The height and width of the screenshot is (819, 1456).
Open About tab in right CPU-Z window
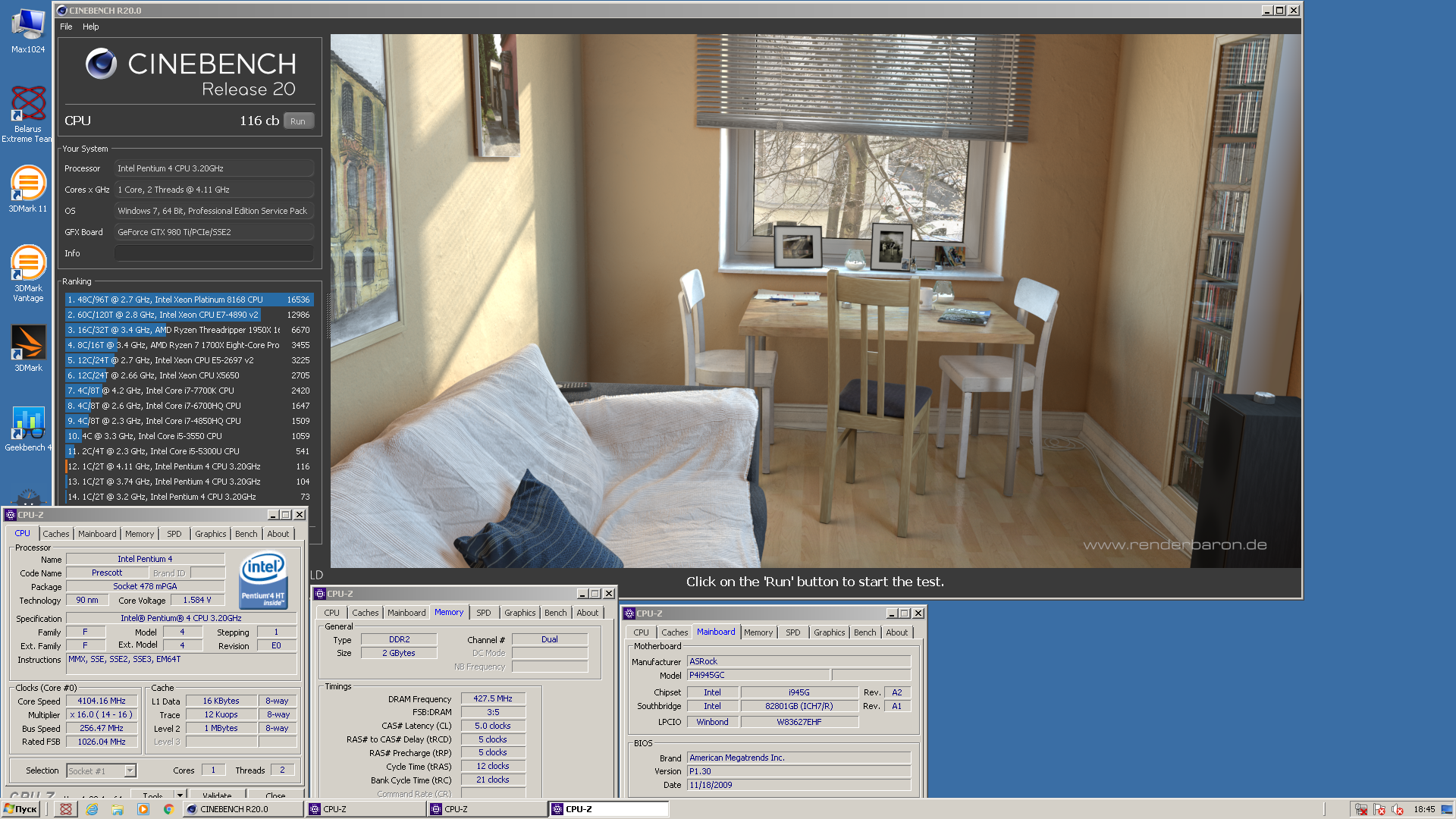[897, 632]
